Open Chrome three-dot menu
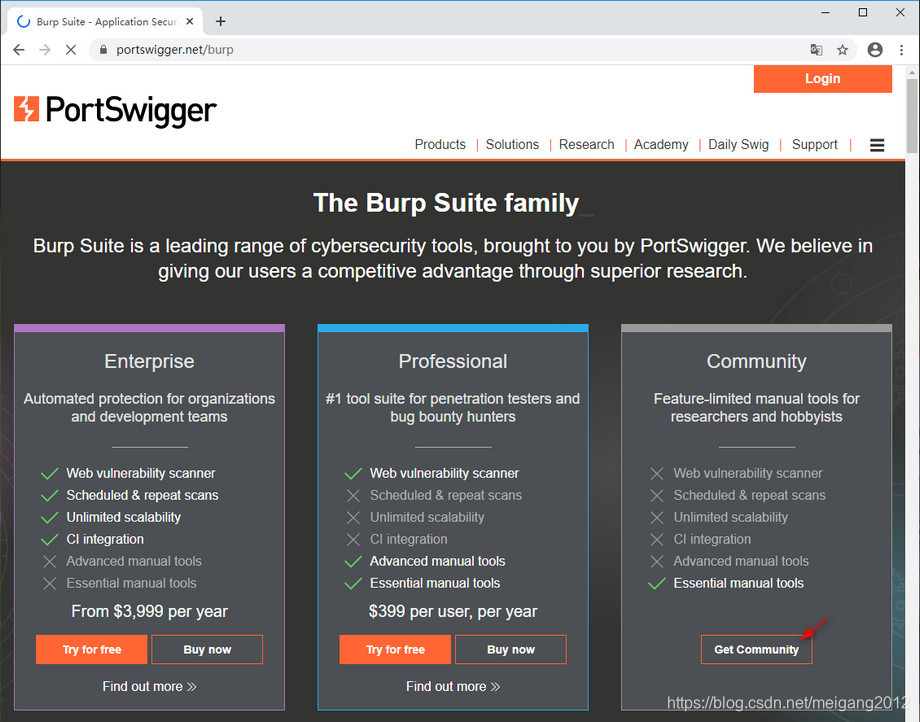This screenshot has width=920, height=722. pos(902,50)
